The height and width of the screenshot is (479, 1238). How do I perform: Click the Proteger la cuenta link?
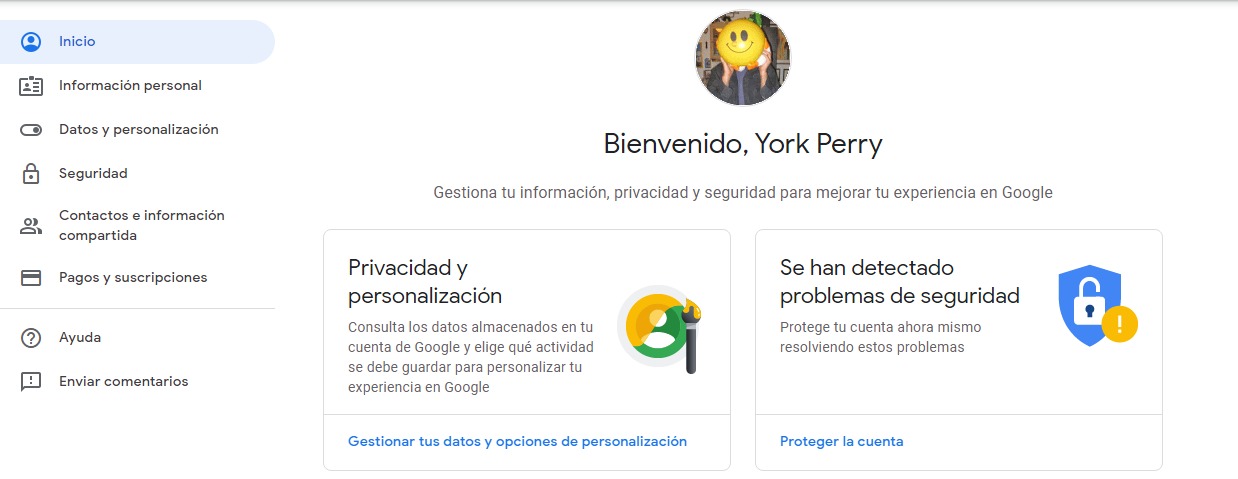(x=841, y=441)
